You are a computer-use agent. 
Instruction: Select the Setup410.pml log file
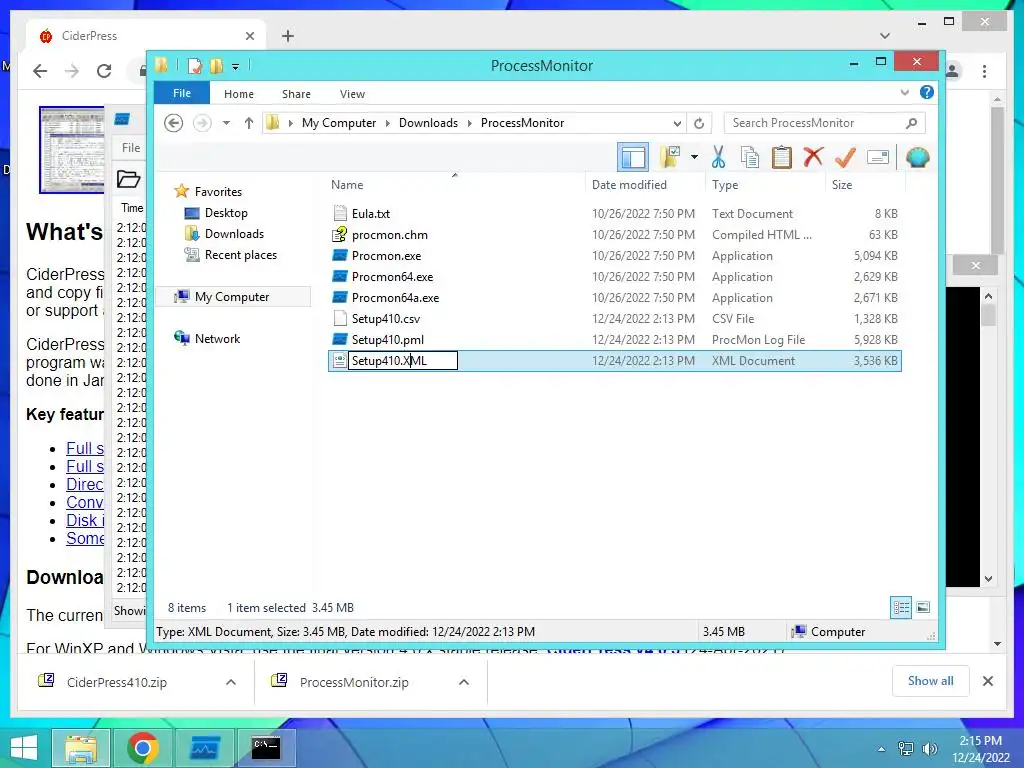point(387,340)
